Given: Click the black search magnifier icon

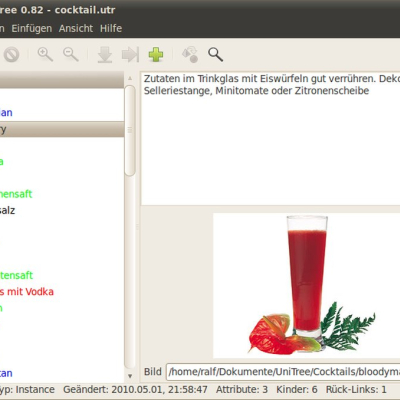Looking at the screenshot, I should [215, 55].
